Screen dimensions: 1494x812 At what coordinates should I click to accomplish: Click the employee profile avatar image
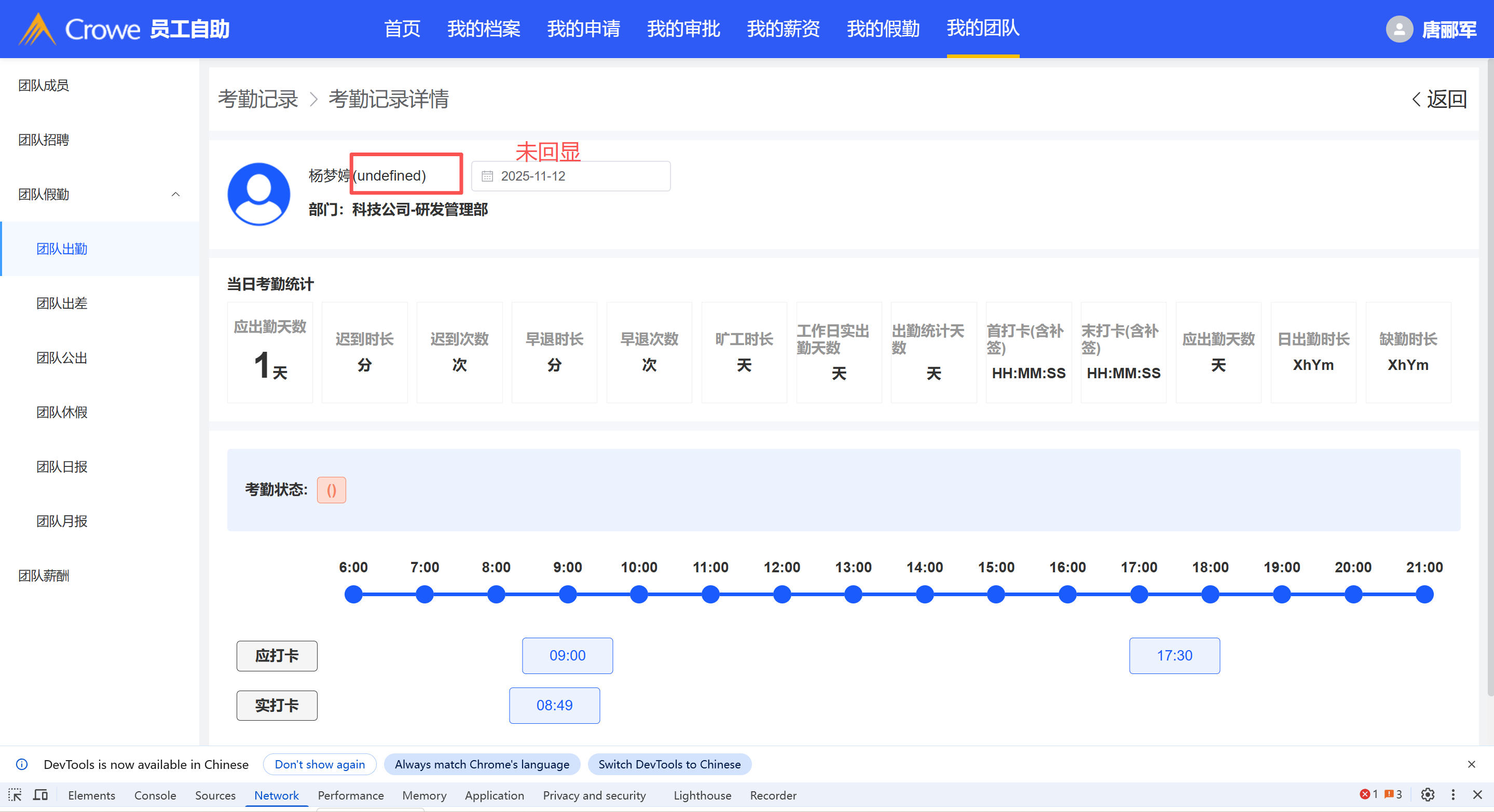coord(258,194)
